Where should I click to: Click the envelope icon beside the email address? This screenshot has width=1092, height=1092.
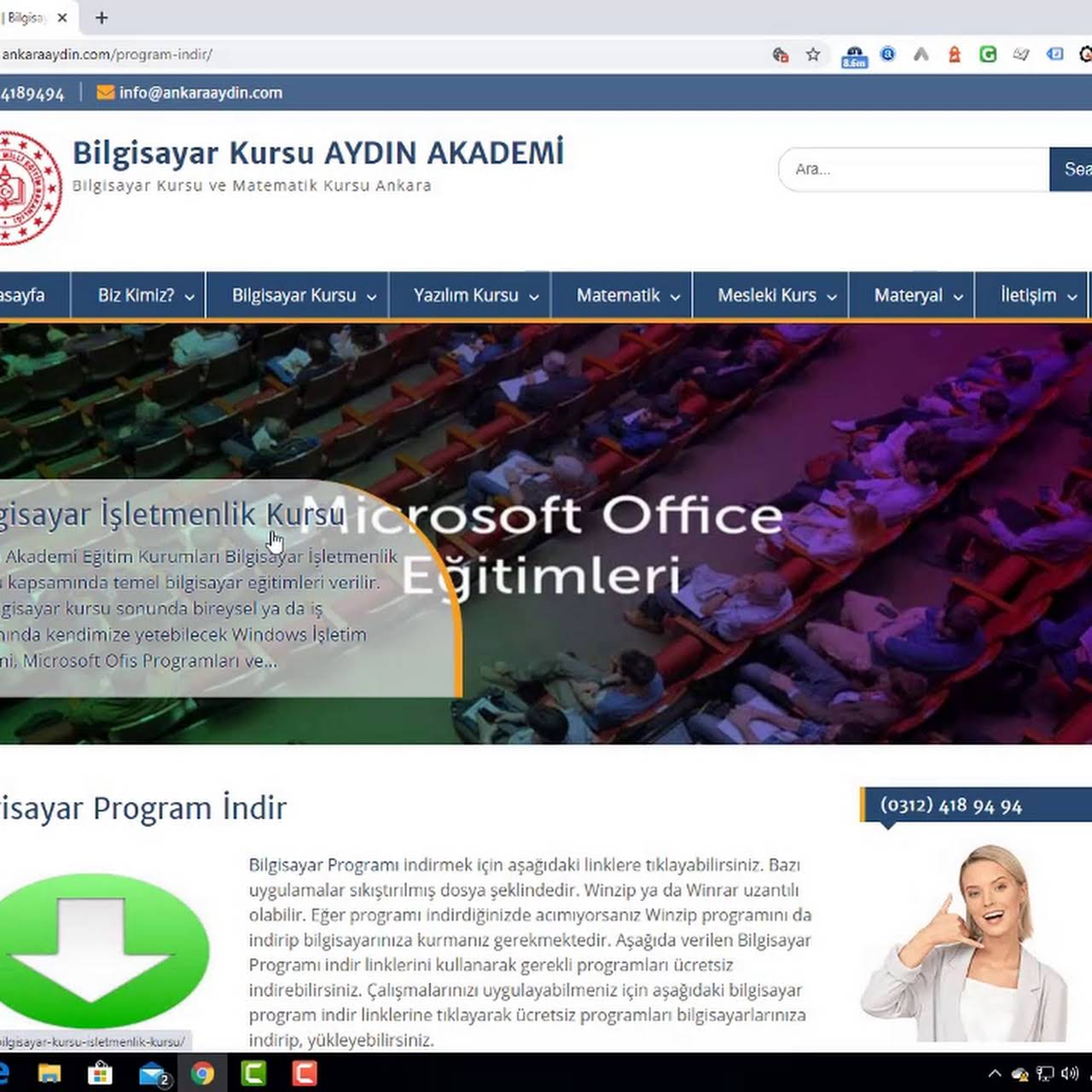[106, 92]
